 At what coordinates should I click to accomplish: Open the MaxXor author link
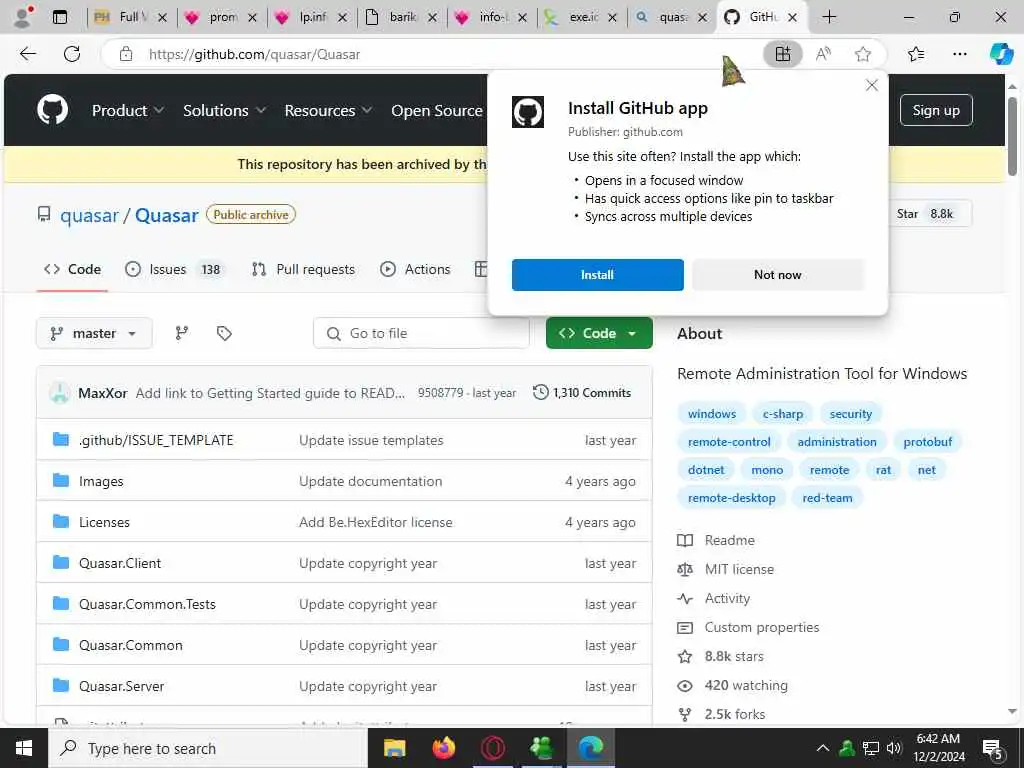[103, 392]
